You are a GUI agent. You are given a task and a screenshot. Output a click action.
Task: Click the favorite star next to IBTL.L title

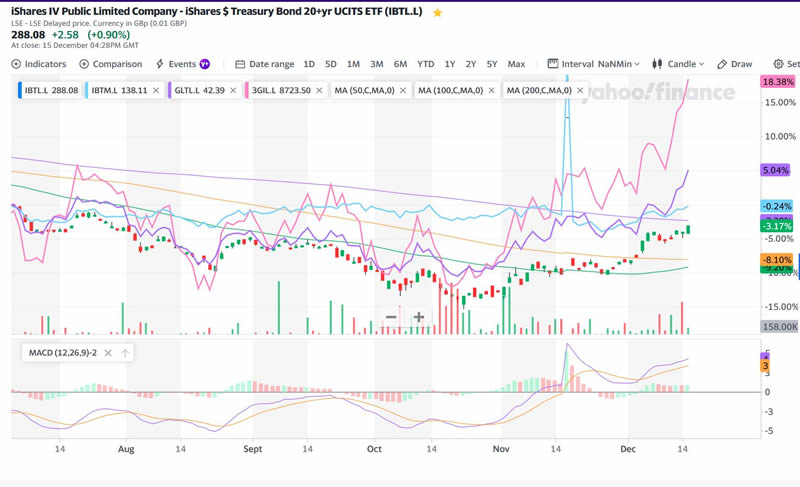pos(437,12)
